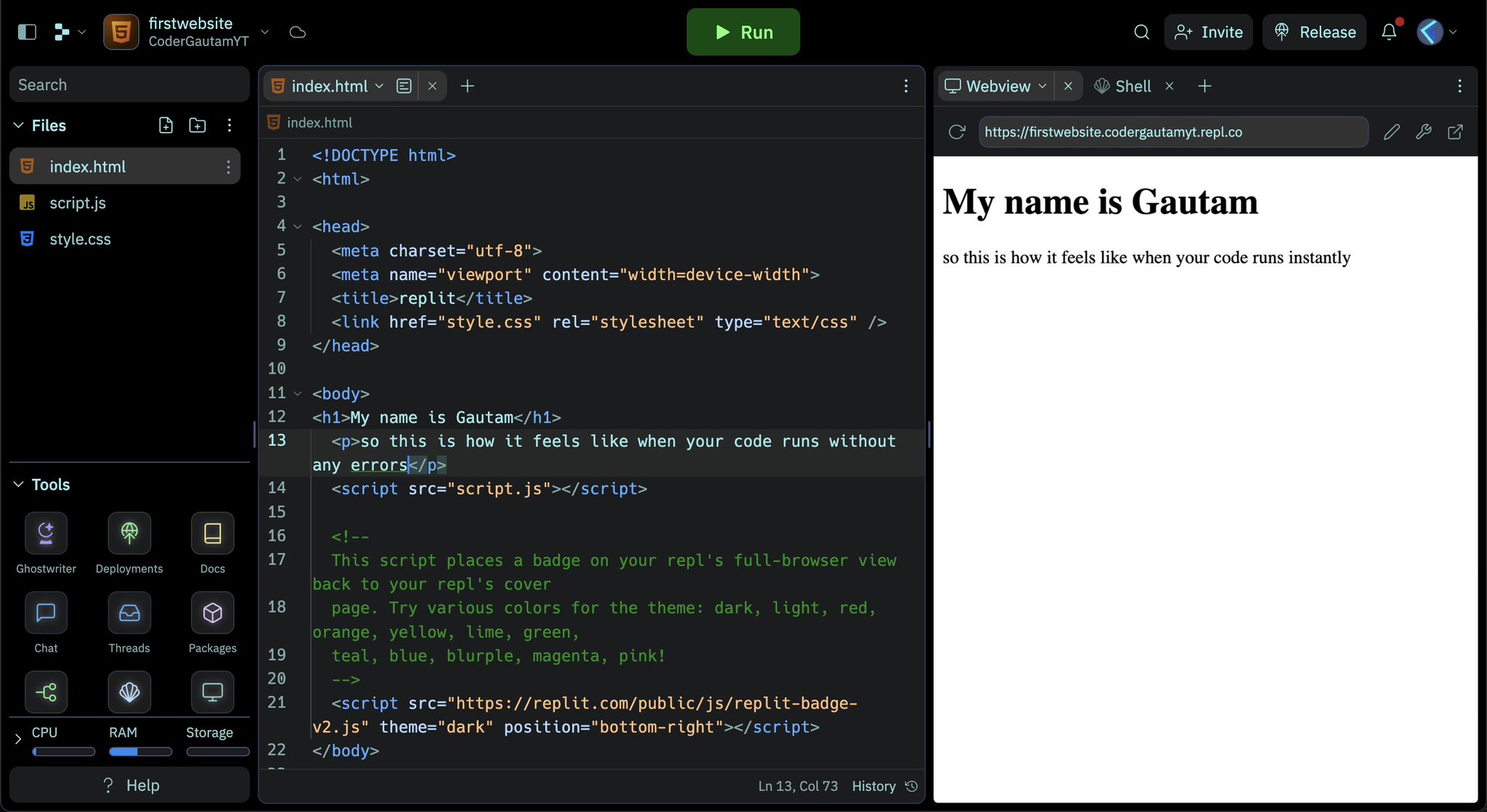
Task: Click the RAM usage bar
Action: coord(141,752)
